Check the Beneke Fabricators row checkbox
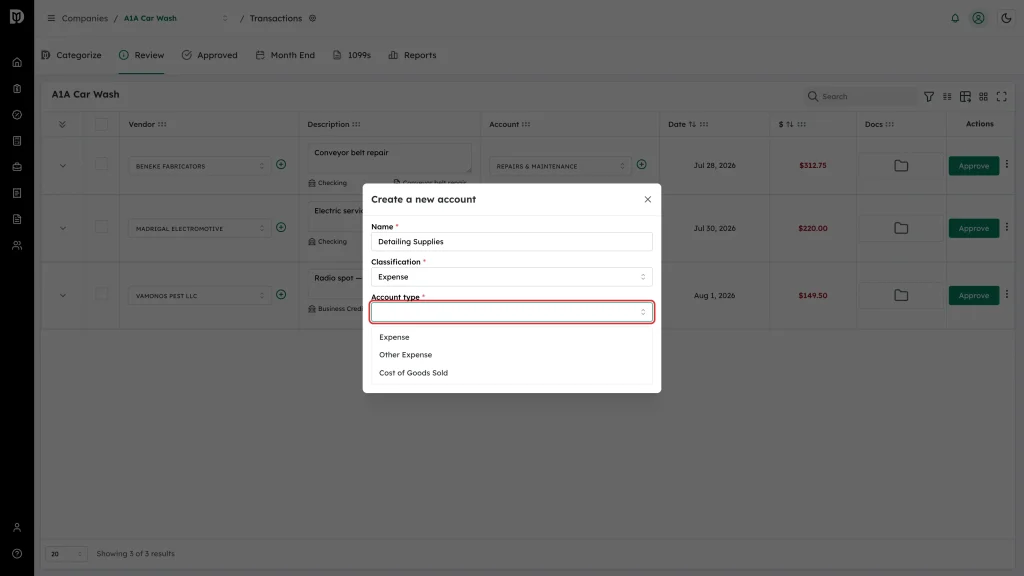Viewport: 1024px width, 576px height. [101, 165]
